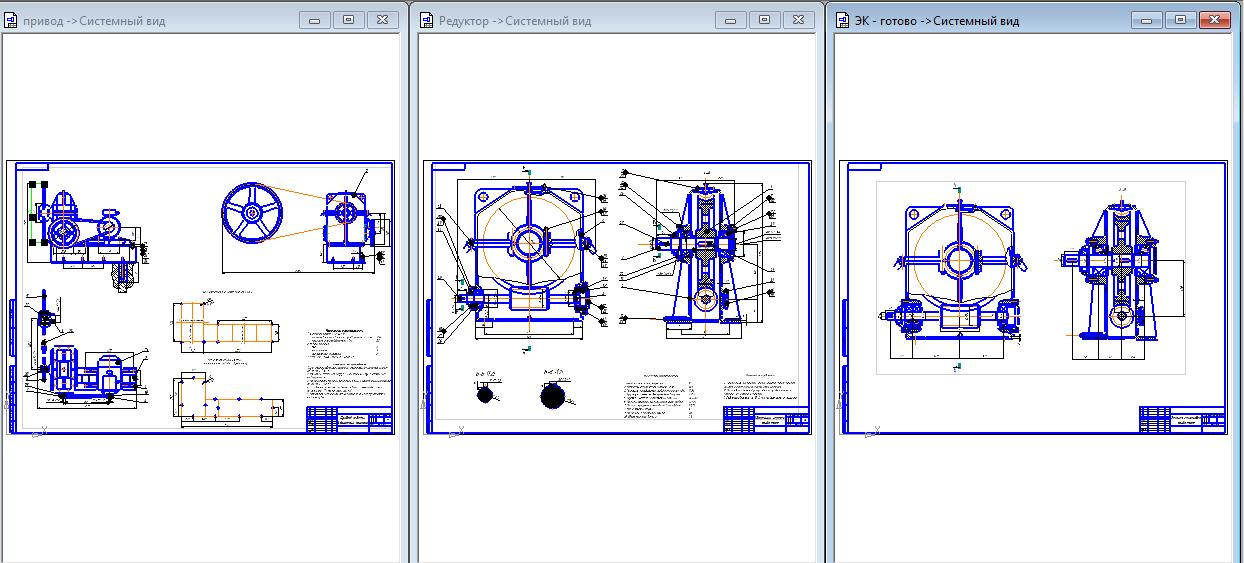Maximize the Редуктор window
Screen dimensions: 1244x563
pyautogui.click(x=765, y=20)
